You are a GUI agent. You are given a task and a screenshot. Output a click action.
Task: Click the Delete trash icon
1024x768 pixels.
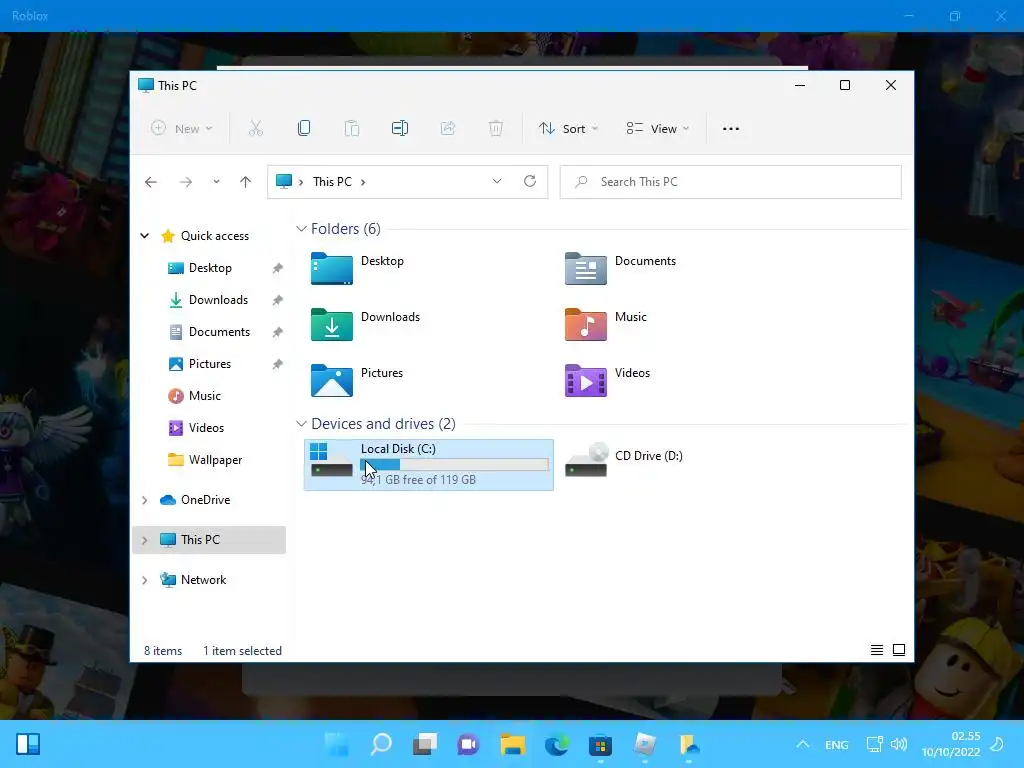point(496,129)
